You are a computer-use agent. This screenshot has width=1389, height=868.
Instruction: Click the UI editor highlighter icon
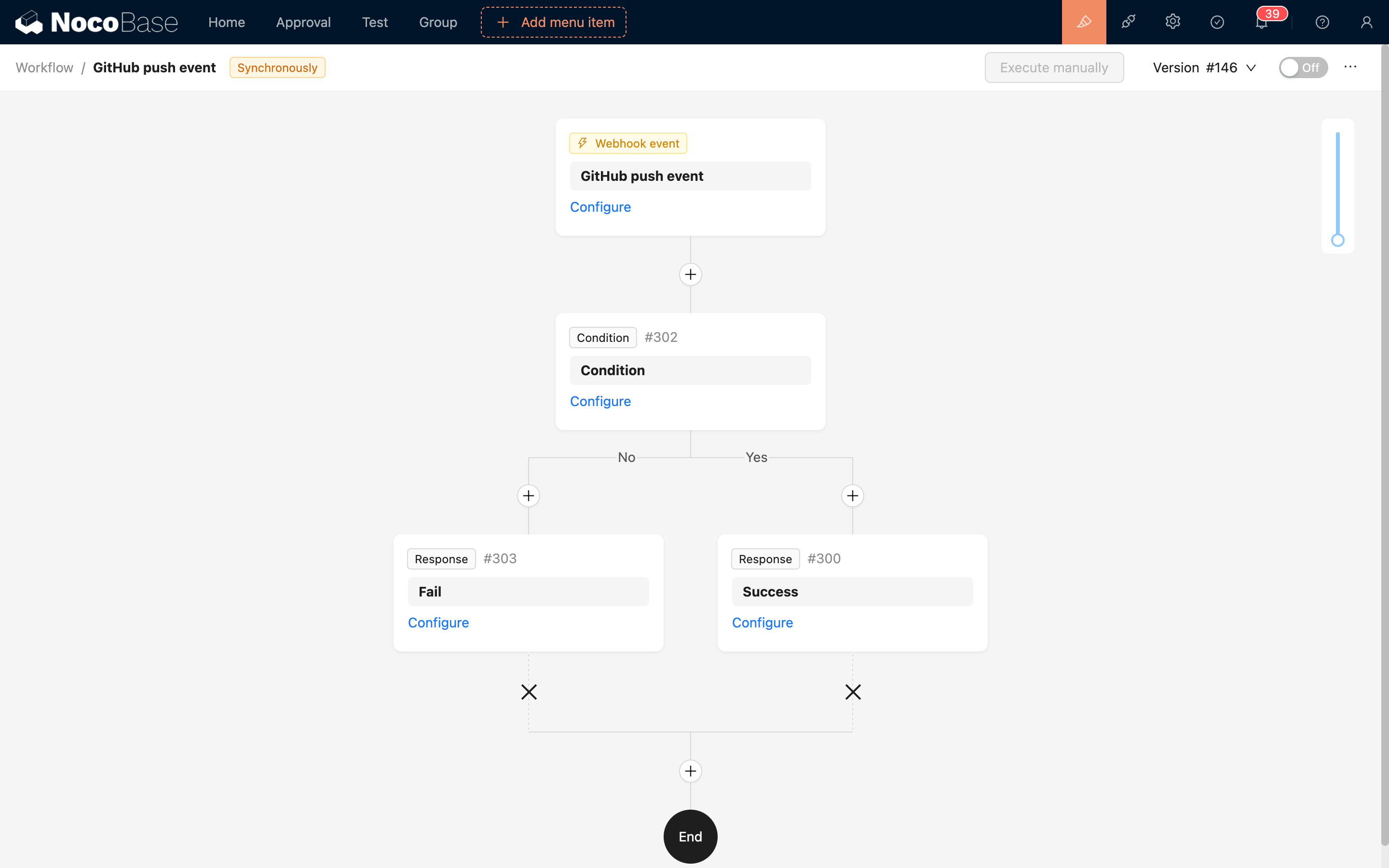1083,22
